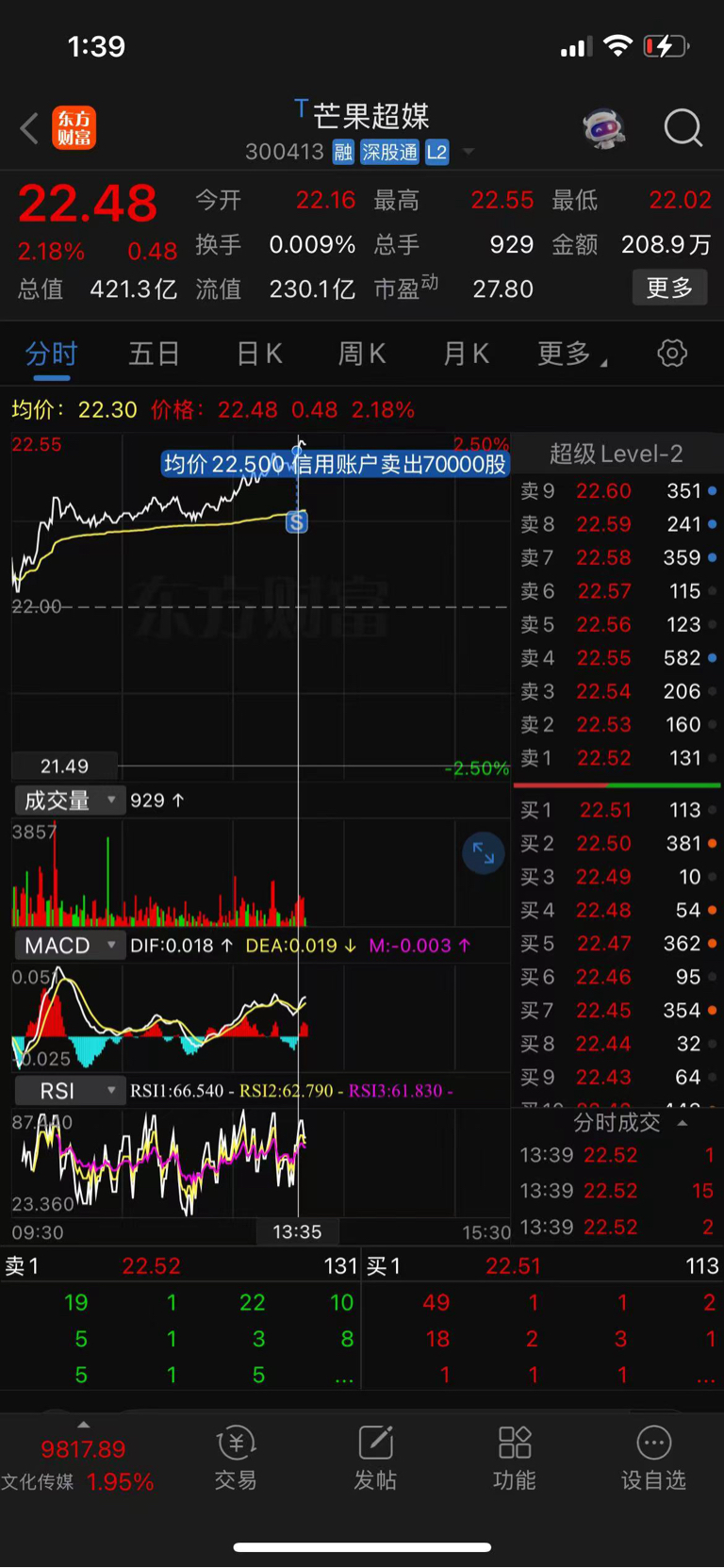Tap the 卖8 22.59 order row
This screenshot has height=1568, width=724.
click(x=617, y=524)
